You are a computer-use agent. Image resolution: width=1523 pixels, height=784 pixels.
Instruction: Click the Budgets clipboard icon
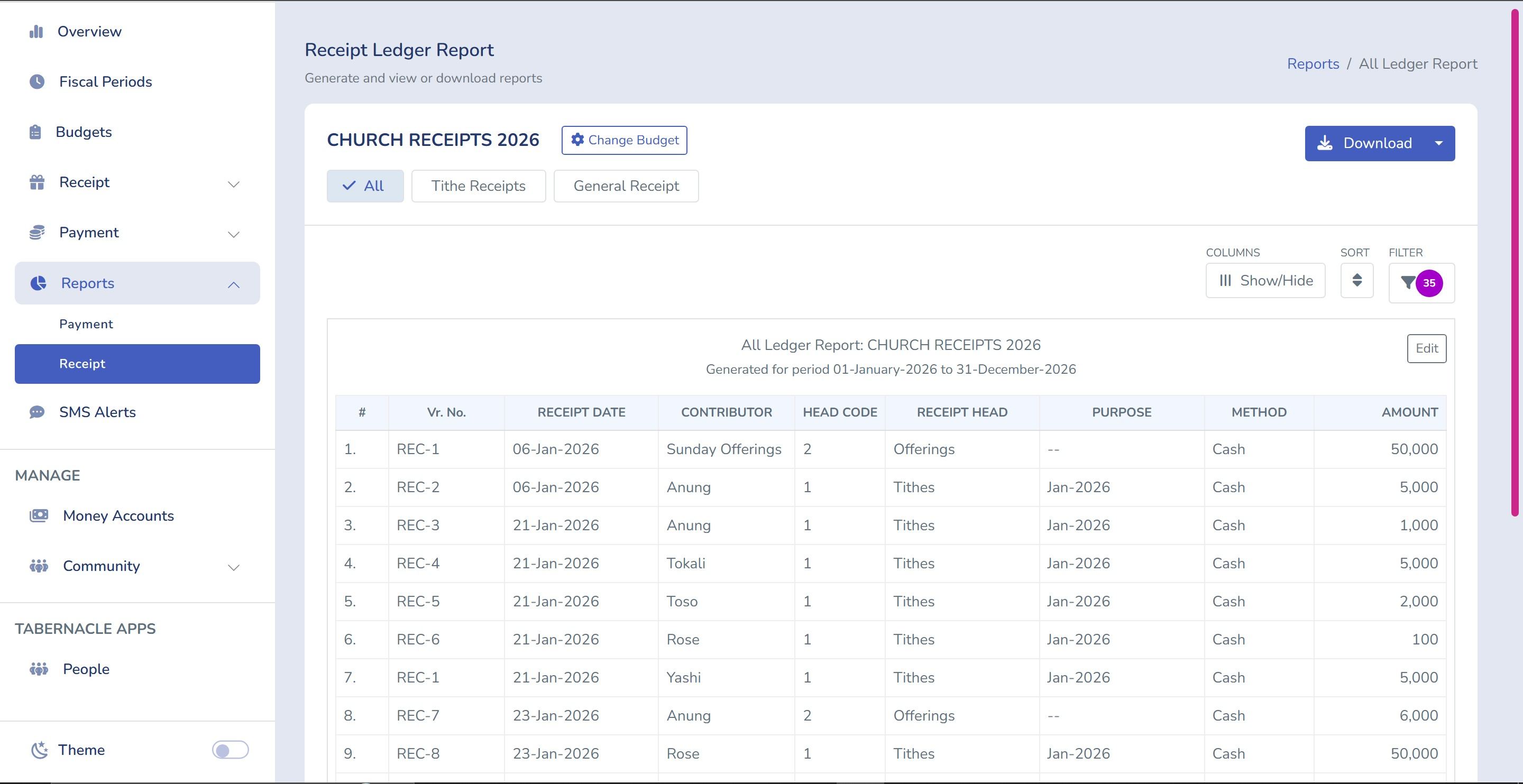tap(35, 132)
